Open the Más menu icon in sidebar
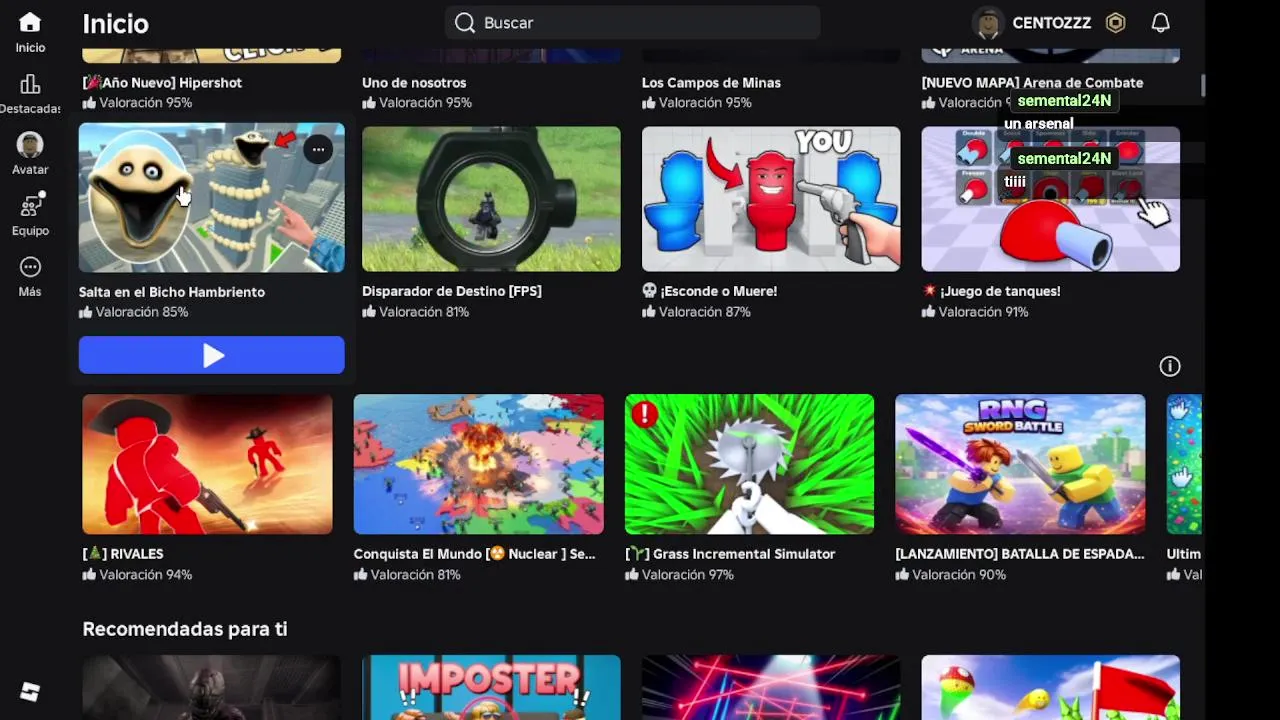Image resolution: width=1280 pixels, height=720 pixels. coord(30,267)
